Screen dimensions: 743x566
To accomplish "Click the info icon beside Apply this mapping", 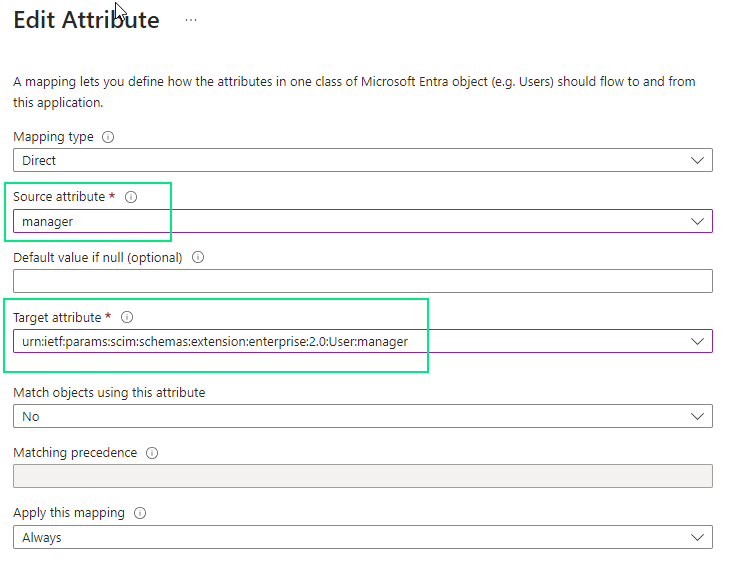I will (140, 513).
